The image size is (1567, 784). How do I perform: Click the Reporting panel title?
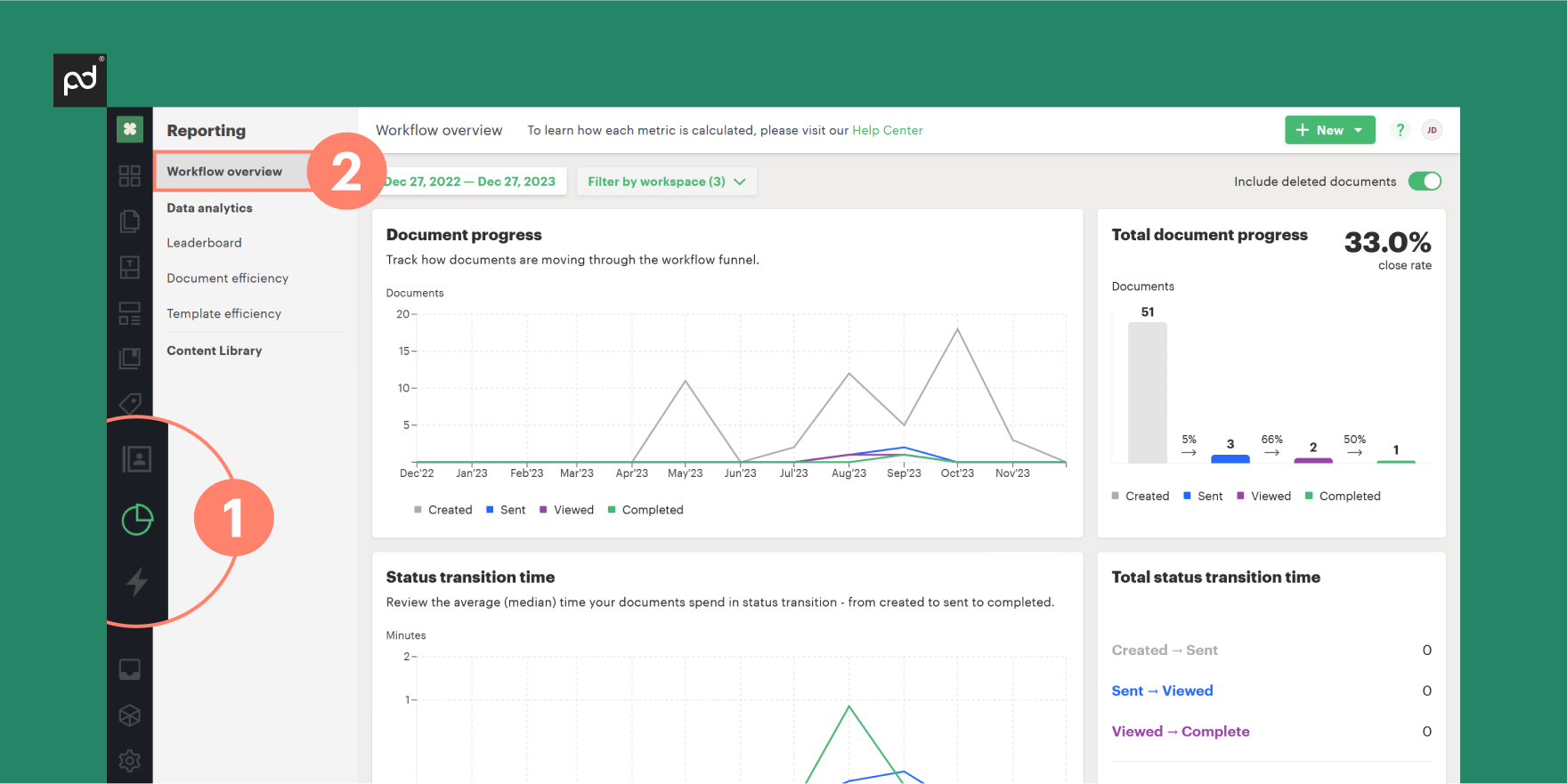pos(206,131)
